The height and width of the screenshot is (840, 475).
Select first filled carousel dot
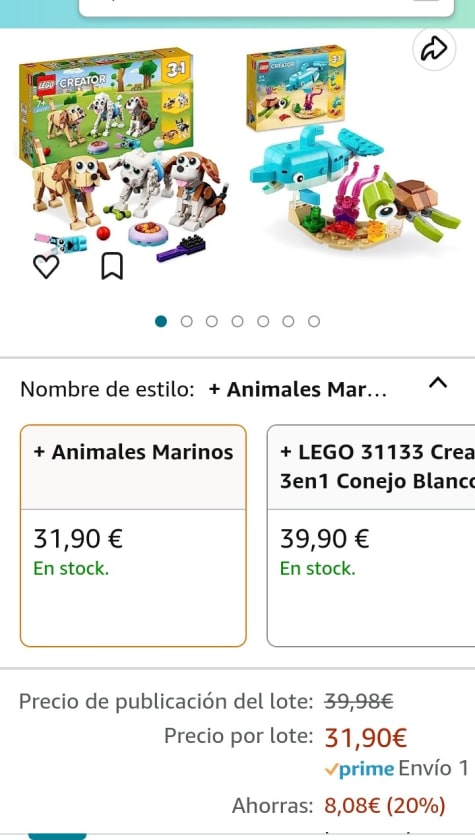click(x=161, y=321)
